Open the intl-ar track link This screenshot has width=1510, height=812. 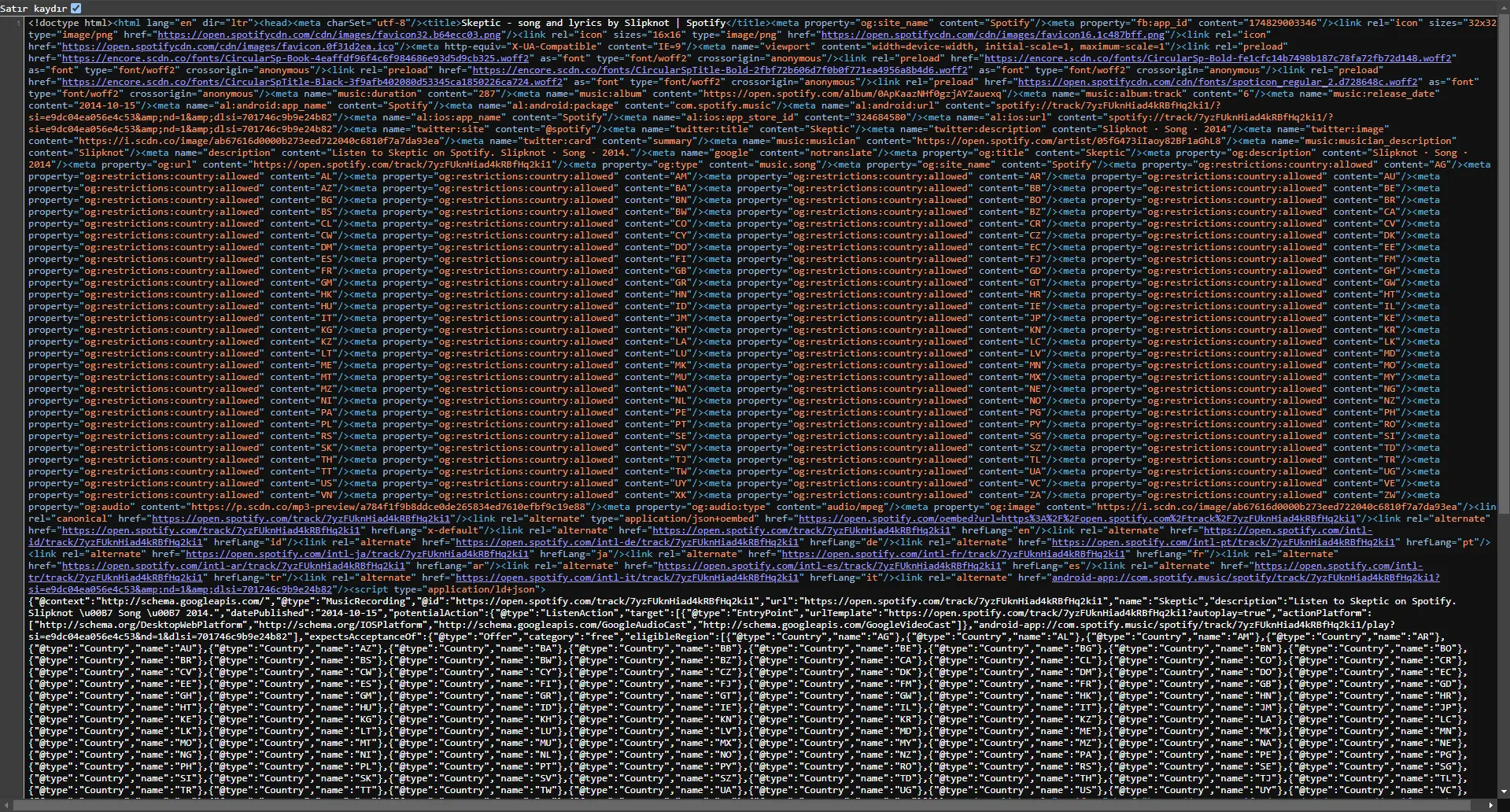point(234,566)
